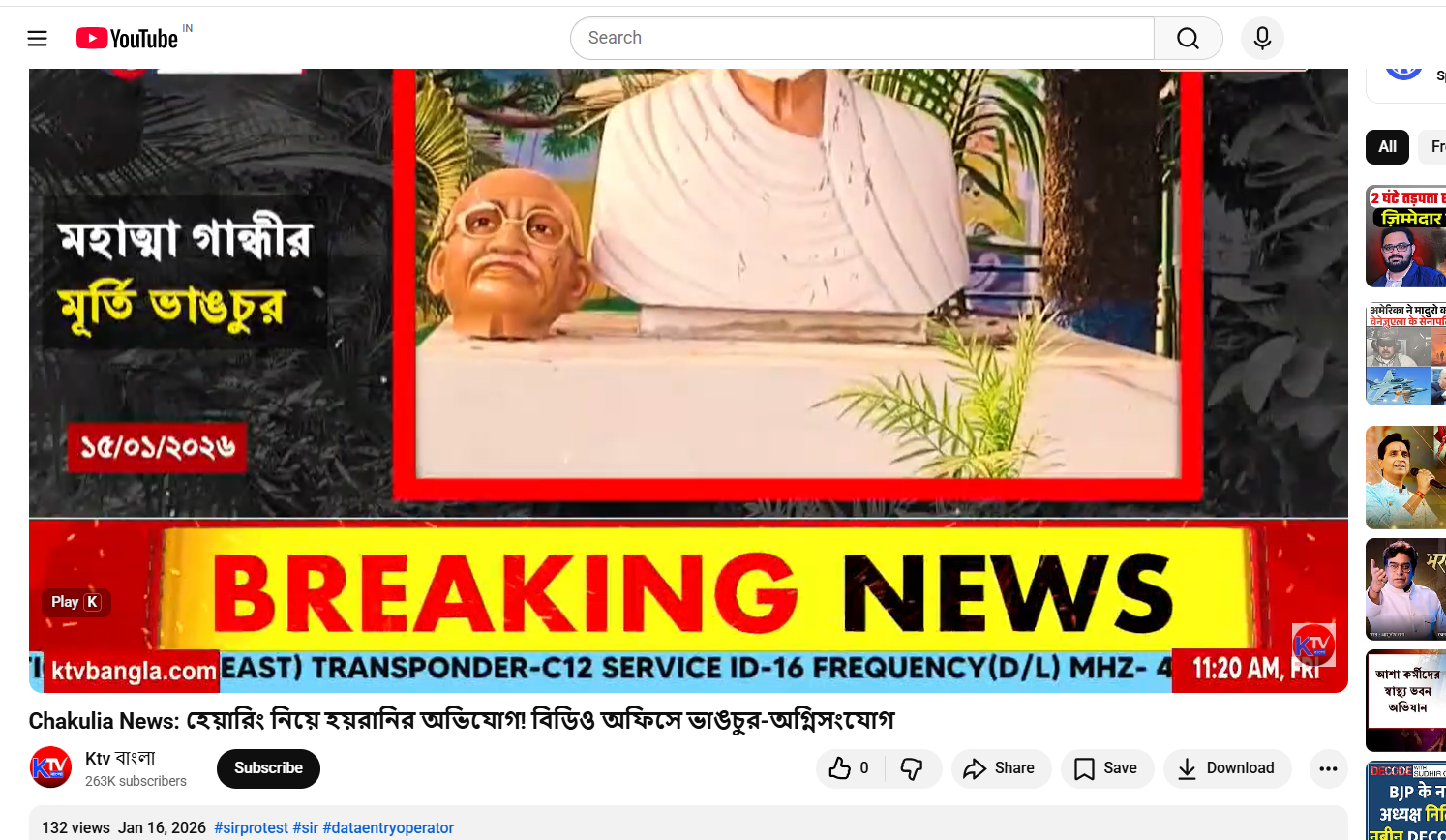The width and height of the screenshot is (1446, 840).
Task: Subscribe to Ktv বাংলা channel
Action: tap(268, 768)
